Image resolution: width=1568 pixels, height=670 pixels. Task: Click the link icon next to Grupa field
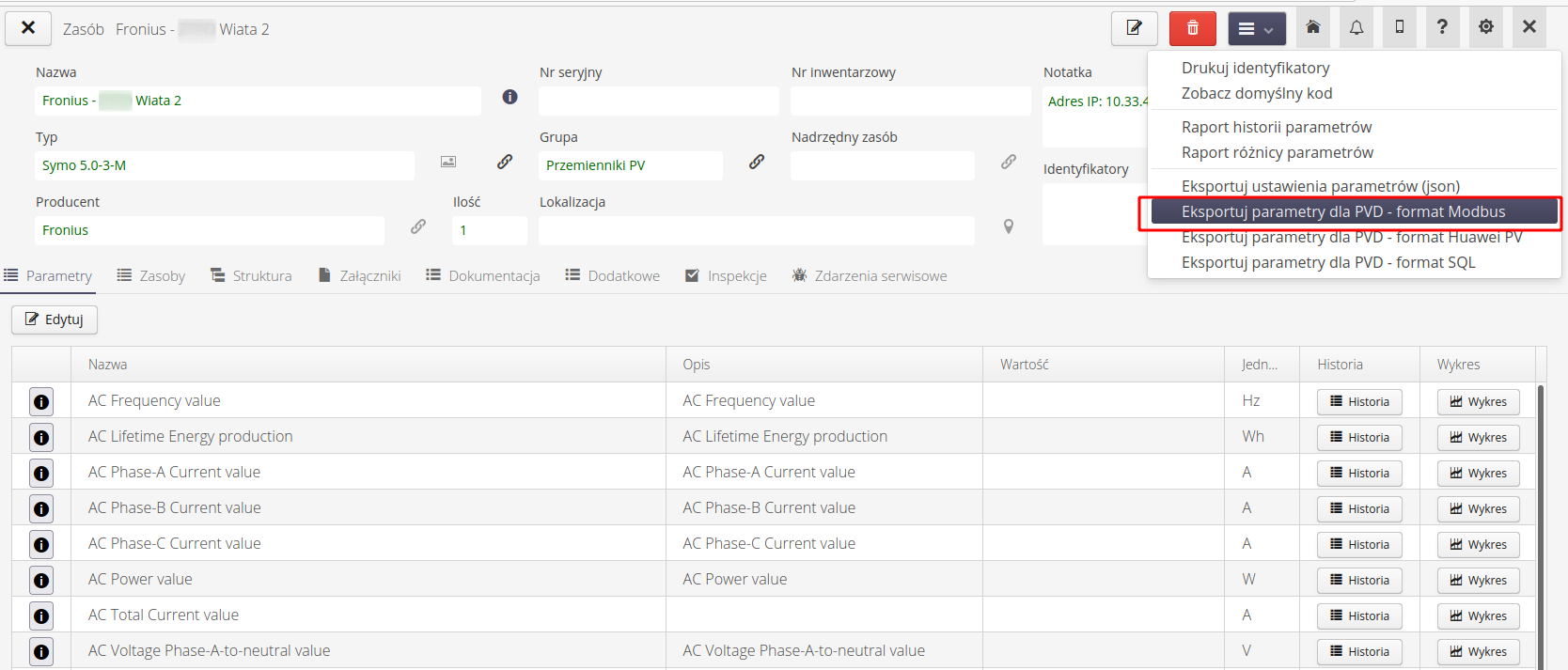click(757, 163)
